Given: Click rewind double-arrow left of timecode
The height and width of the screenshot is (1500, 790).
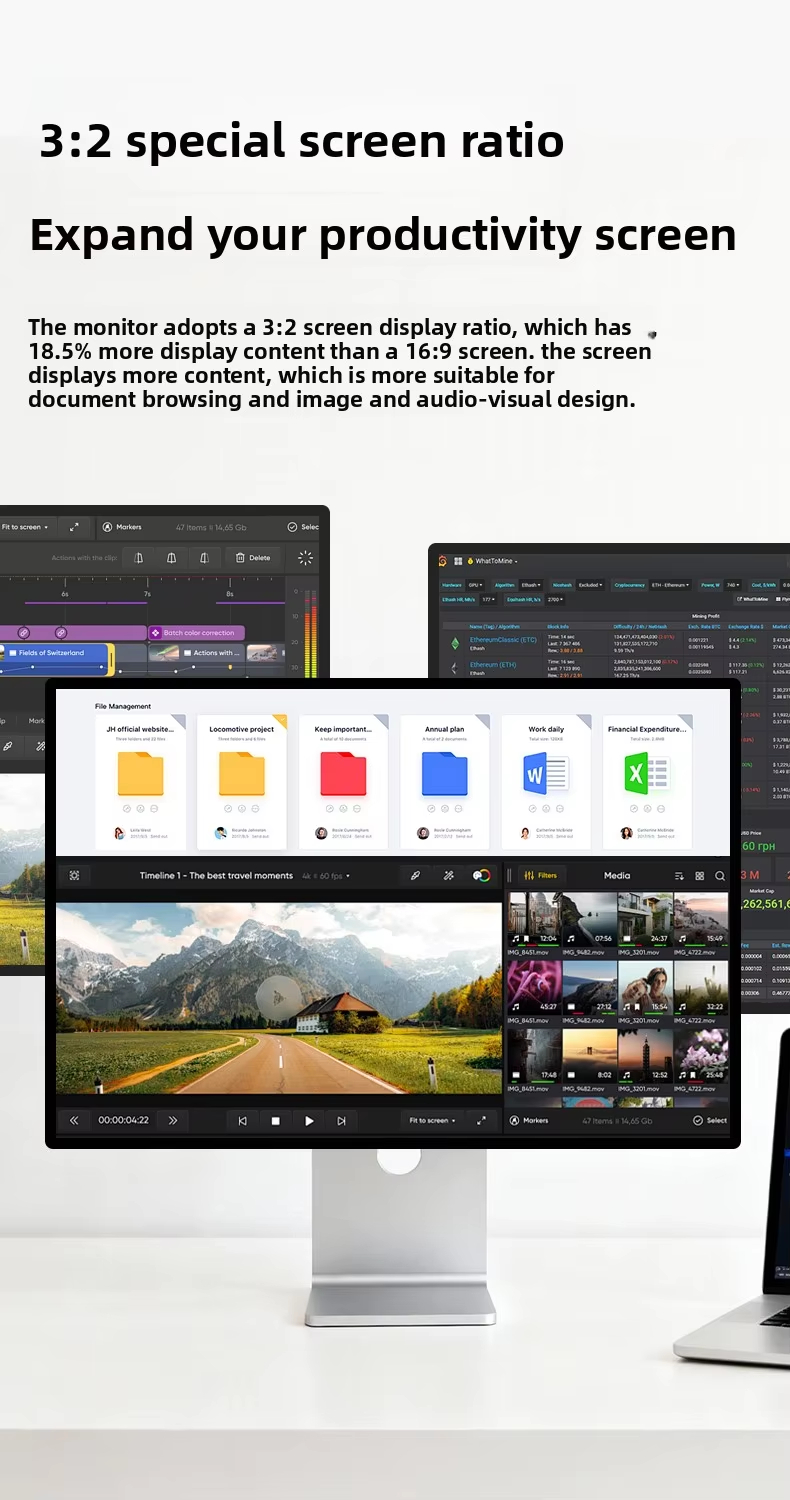Looking at the screenshot, I should (74, 1121).
